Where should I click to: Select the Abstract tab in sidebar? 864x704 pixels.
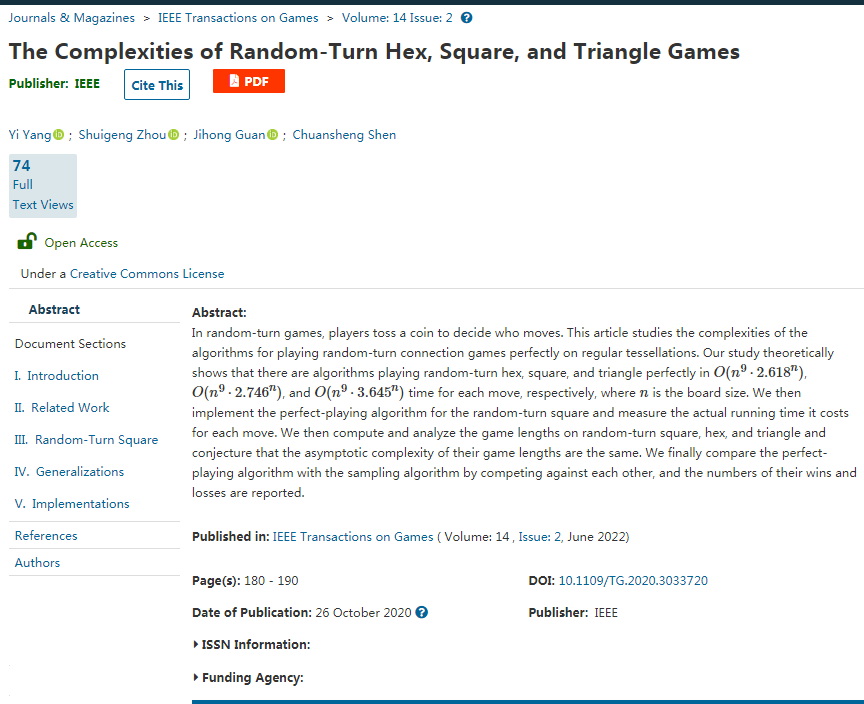pos(55,310)
